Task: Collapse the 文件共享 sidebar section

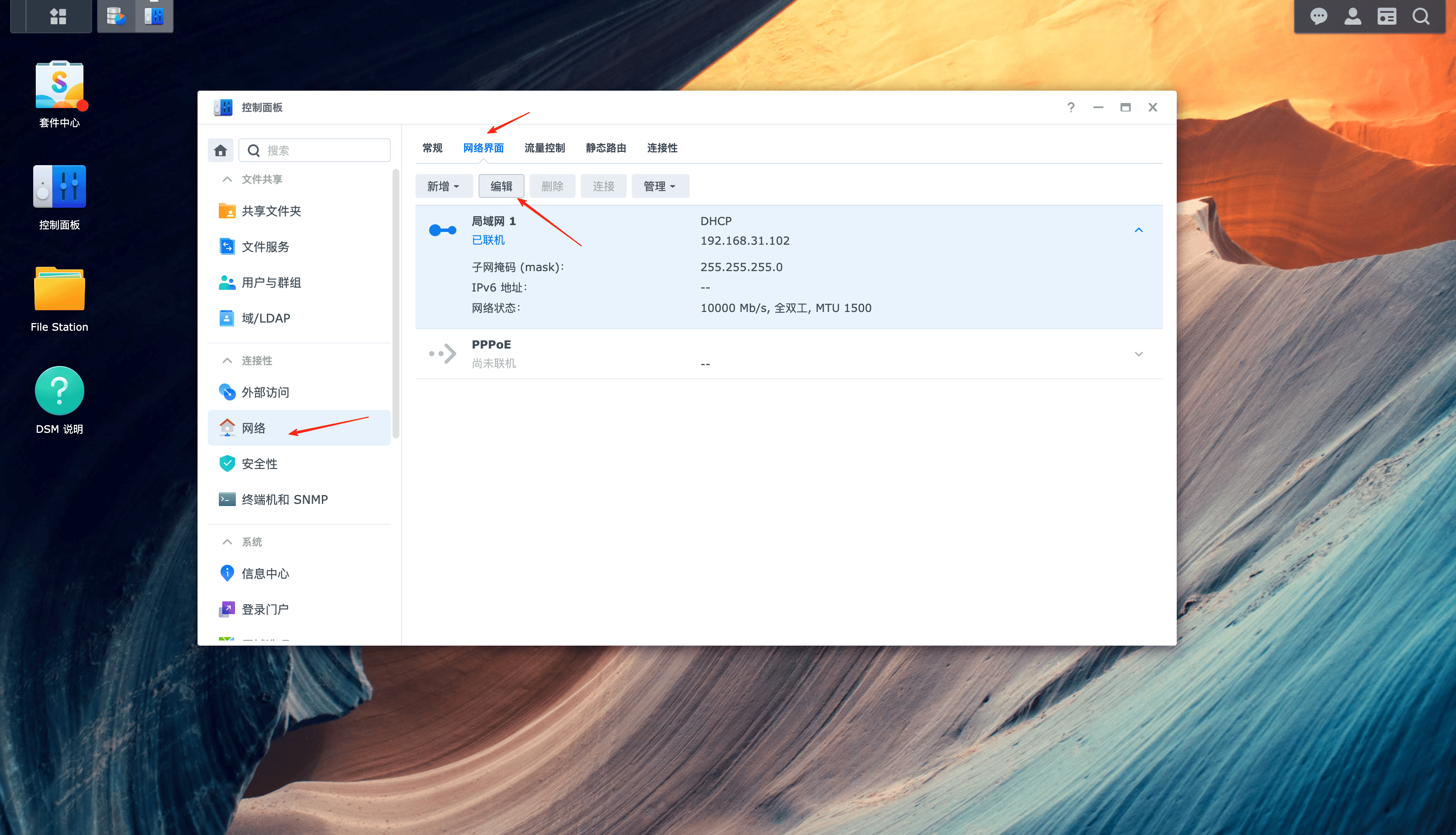Action: [x=227, y=180]
